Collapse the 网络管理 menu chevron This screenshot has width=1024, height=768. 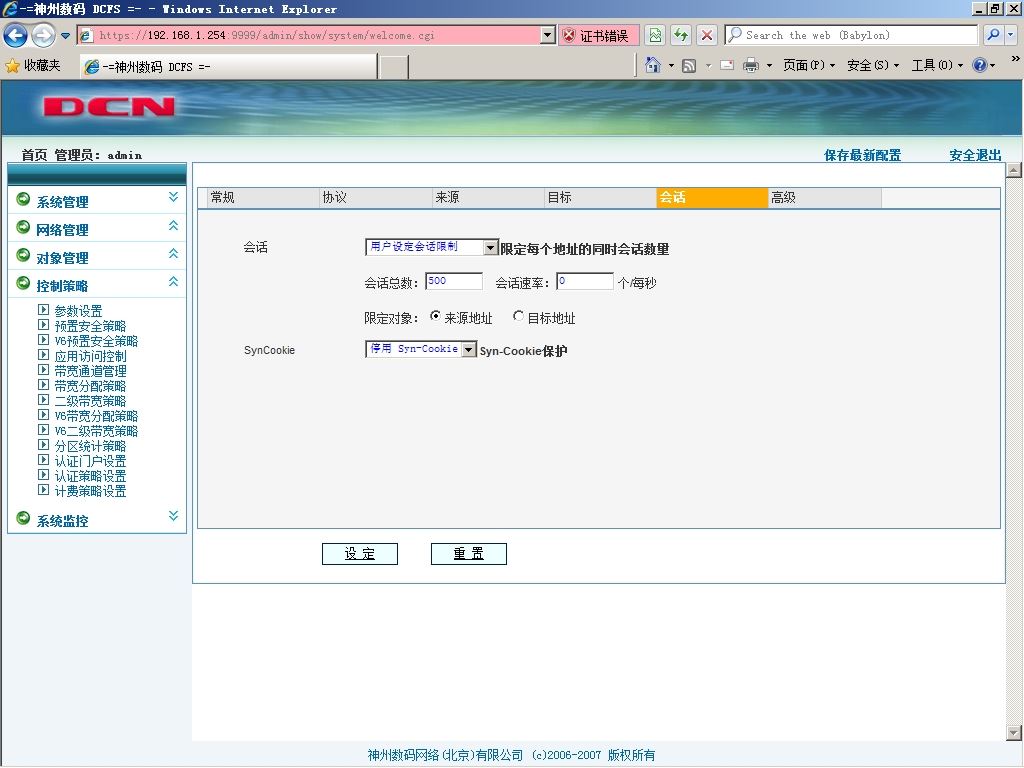pyautogui.click(x=173, y=225)
